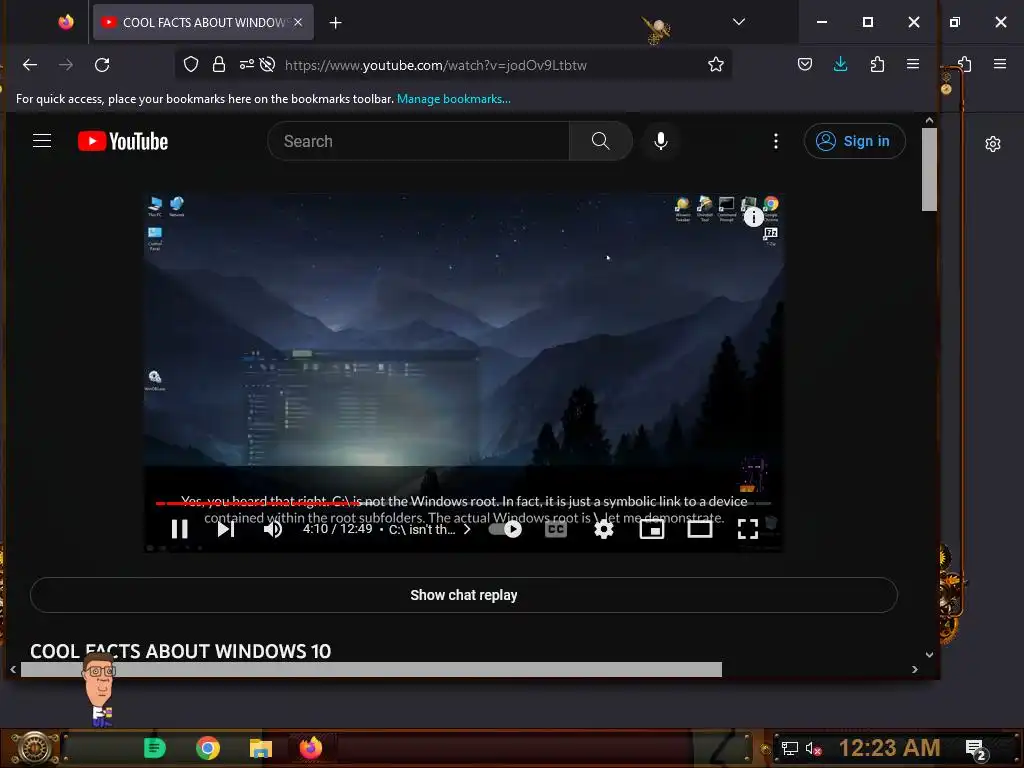Screen dimensions: 1024x768
Task: Click the Sign in button
Action: tap(854, 141)
